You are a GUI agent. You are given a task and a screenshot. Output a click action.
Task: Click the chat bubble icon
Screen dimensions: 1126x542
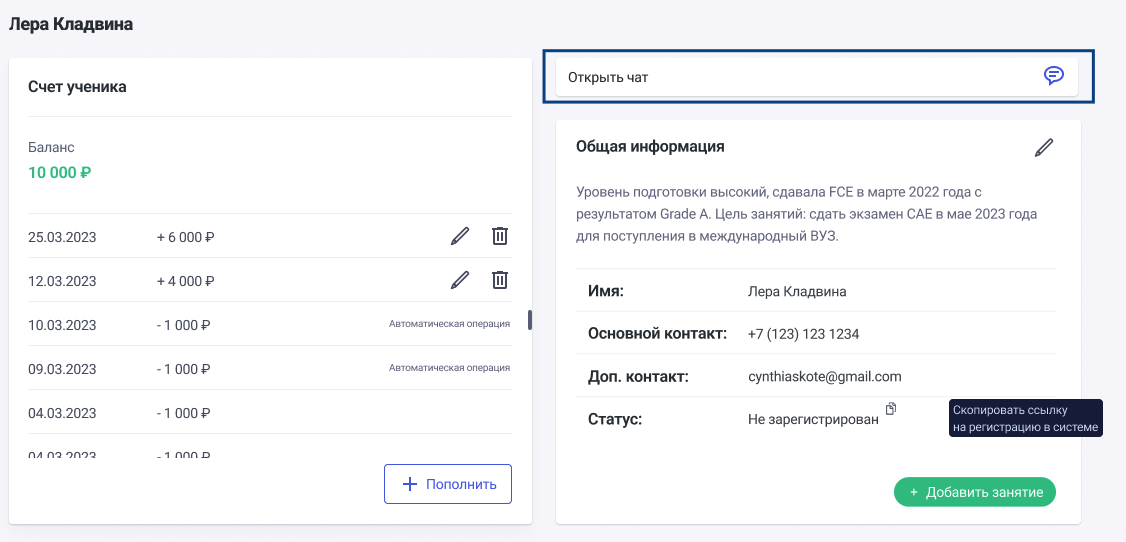click(x=1053, y=76)
